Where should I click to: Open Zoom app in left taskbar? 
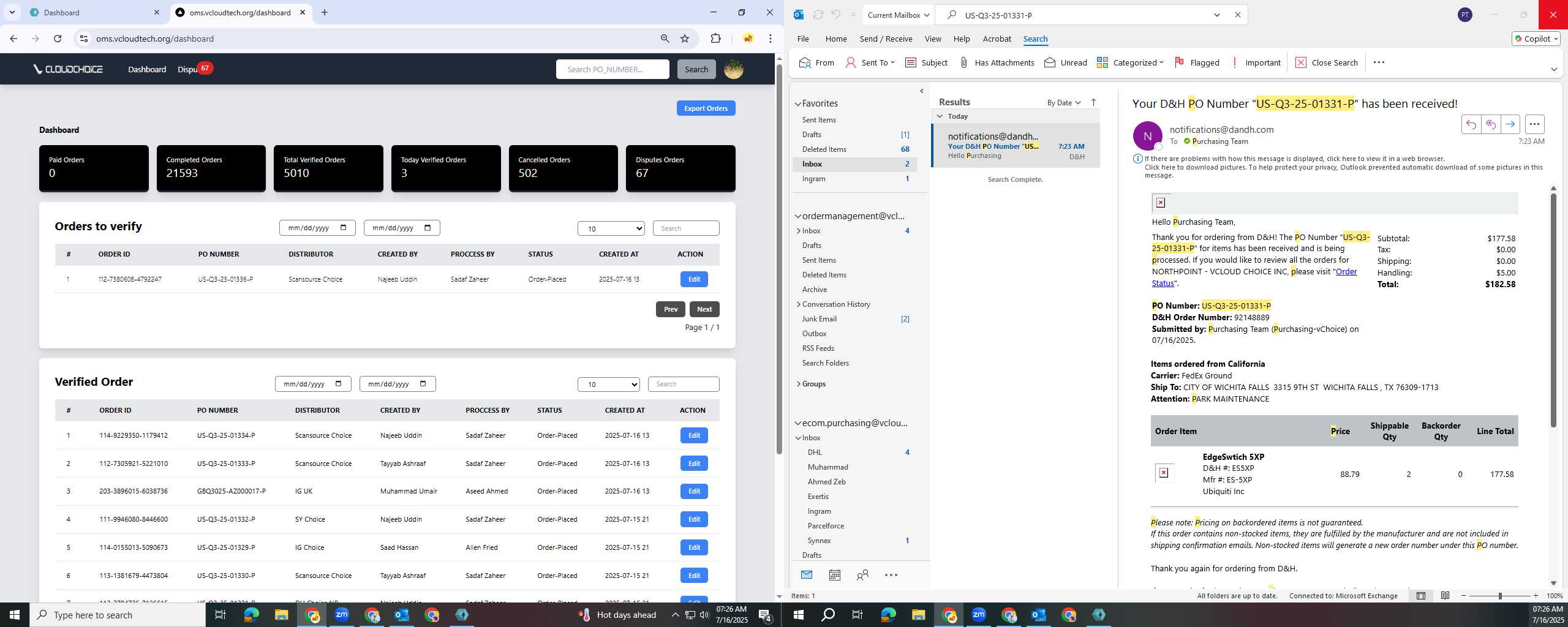click(342, 615)
